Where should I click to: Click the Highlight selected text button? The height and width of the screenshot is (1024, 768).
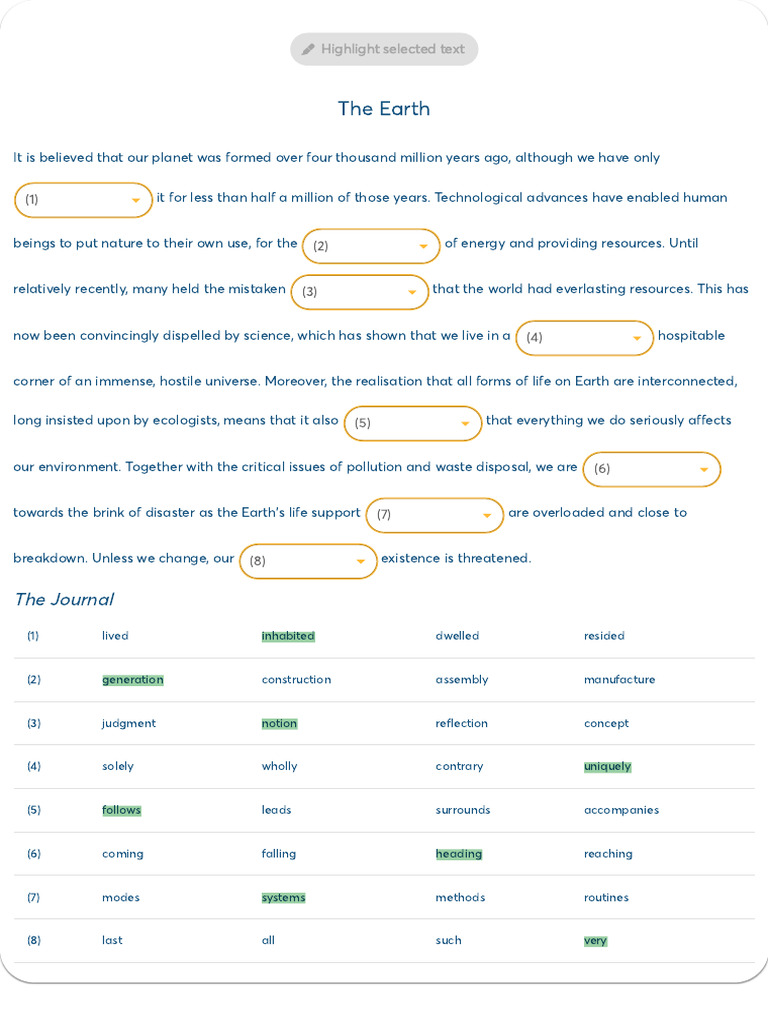(384, 49)
